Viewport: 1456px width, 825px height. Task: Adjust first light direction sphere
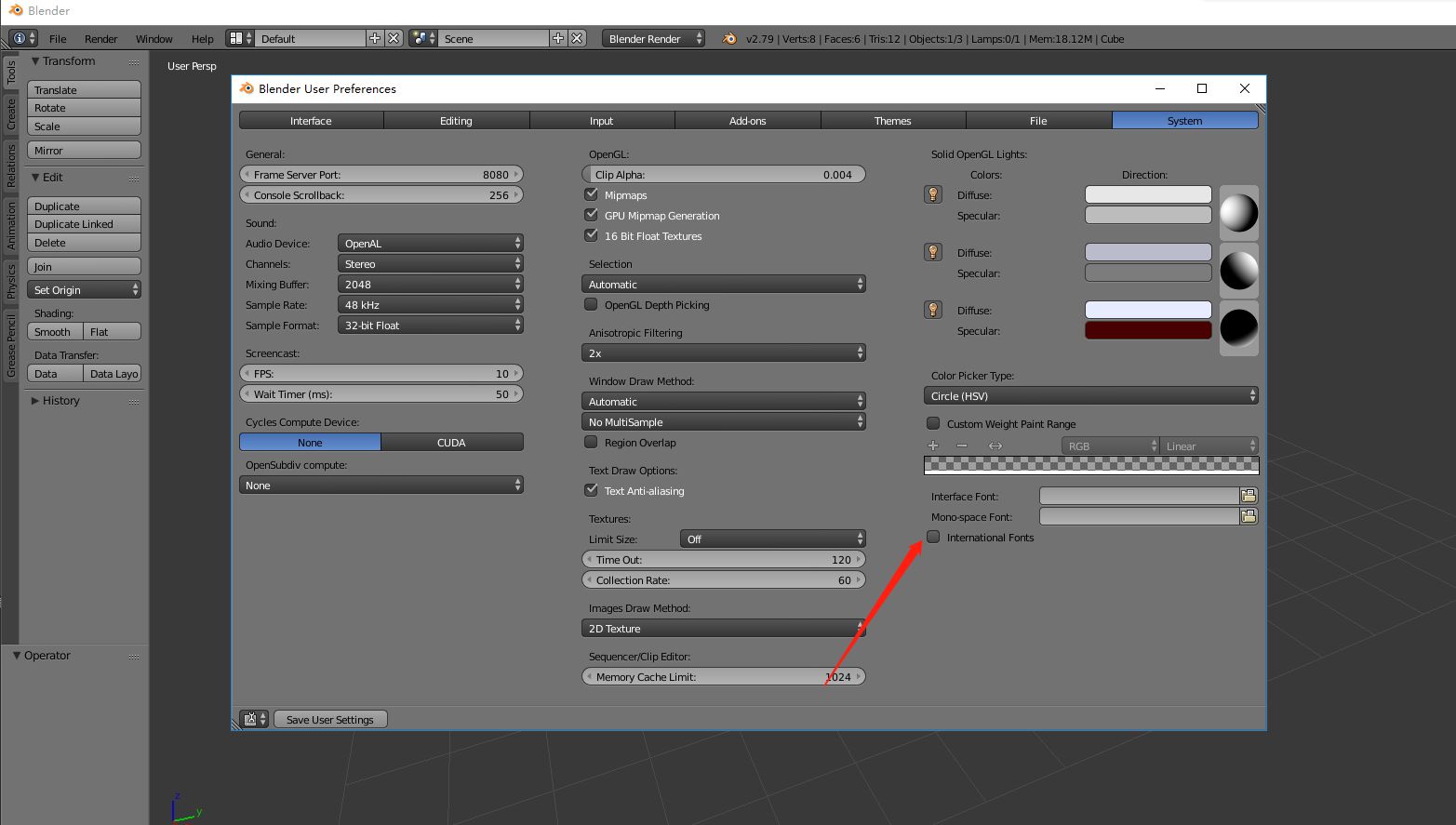click(1238, 213)
